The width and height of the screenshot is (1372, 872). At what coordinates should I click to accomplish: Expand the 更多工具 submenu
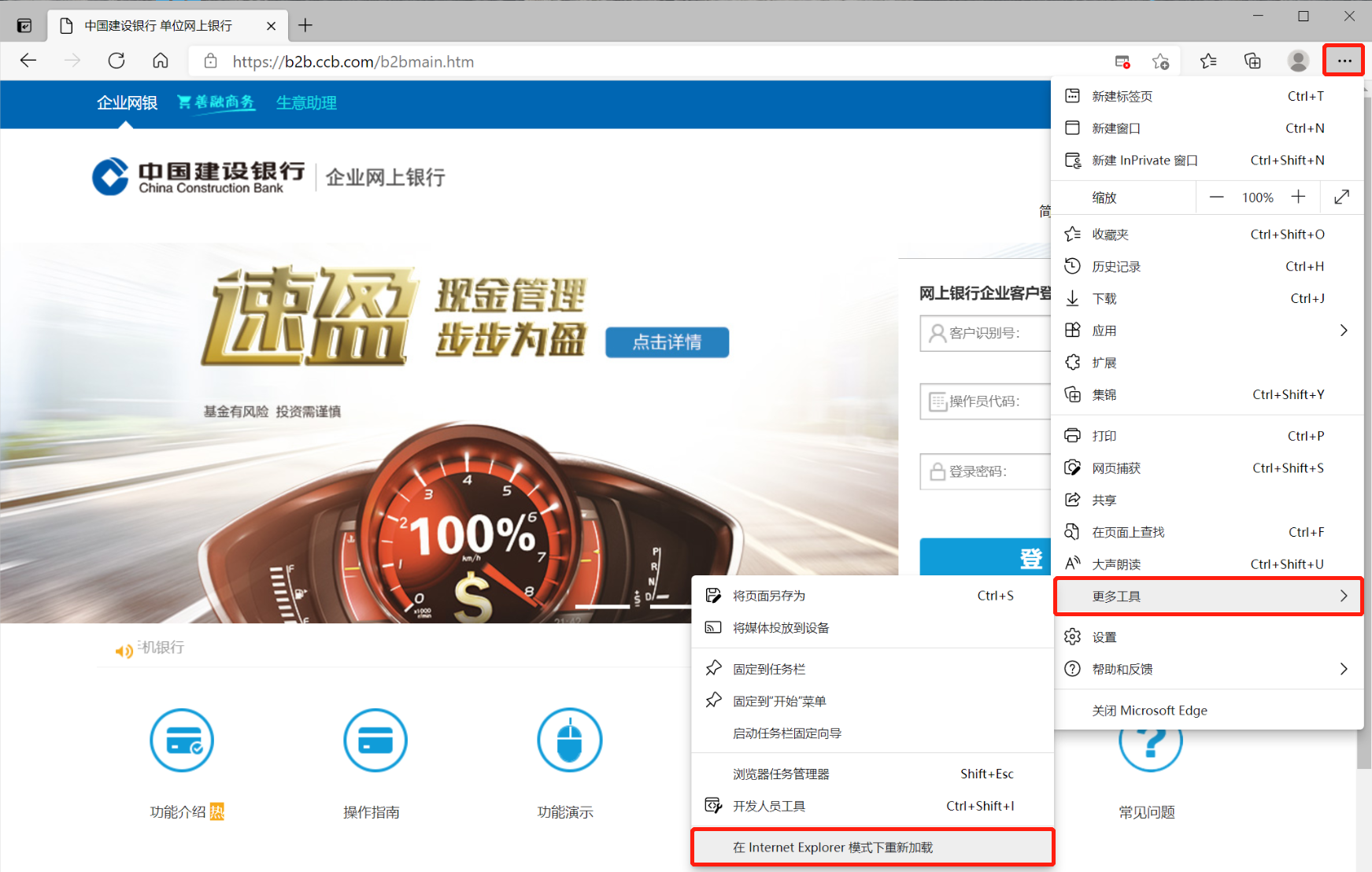click(x=1207, y=597)
